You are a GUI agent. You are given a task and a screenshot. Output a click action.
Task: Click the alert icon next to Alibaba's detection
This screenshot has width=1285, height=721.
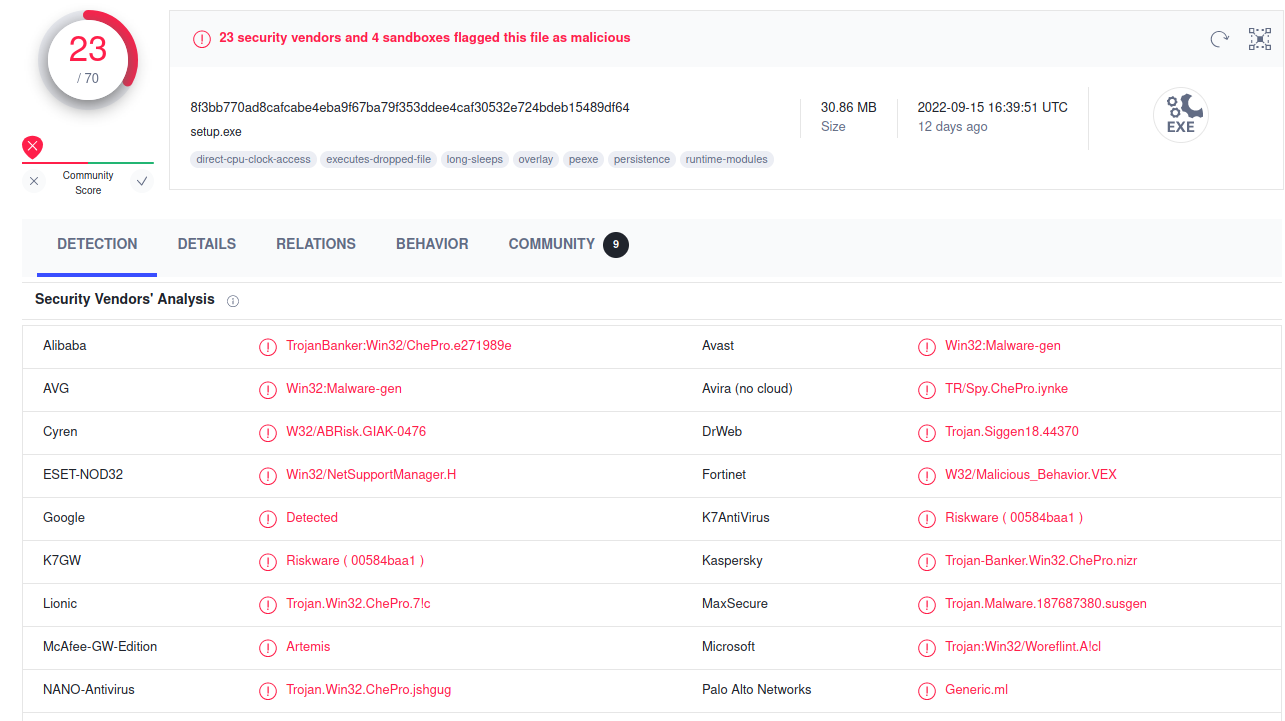[268, 347]
